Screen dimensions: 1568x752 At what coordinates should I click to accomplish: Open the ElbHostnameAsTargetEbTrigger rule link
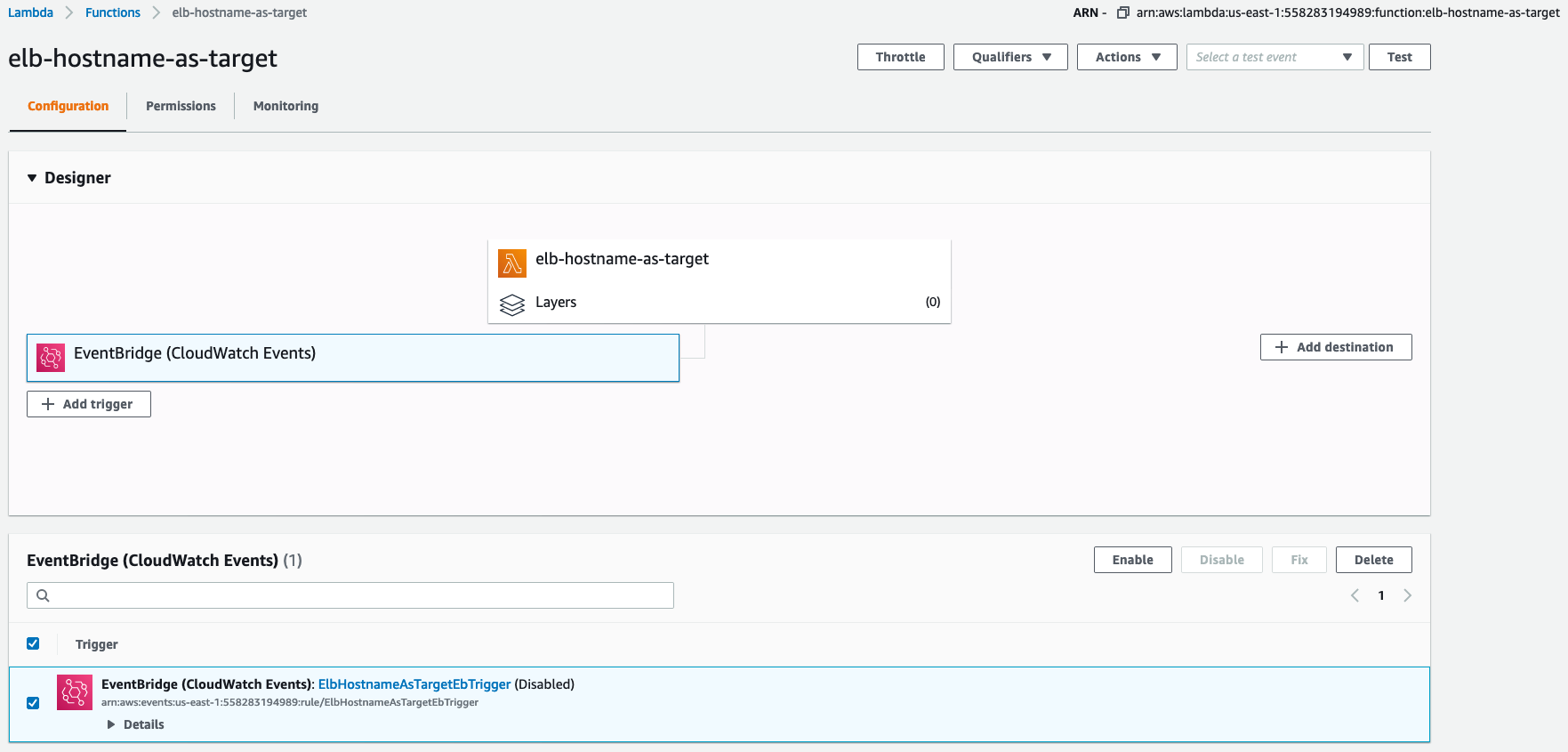click(x=414, y=684)
